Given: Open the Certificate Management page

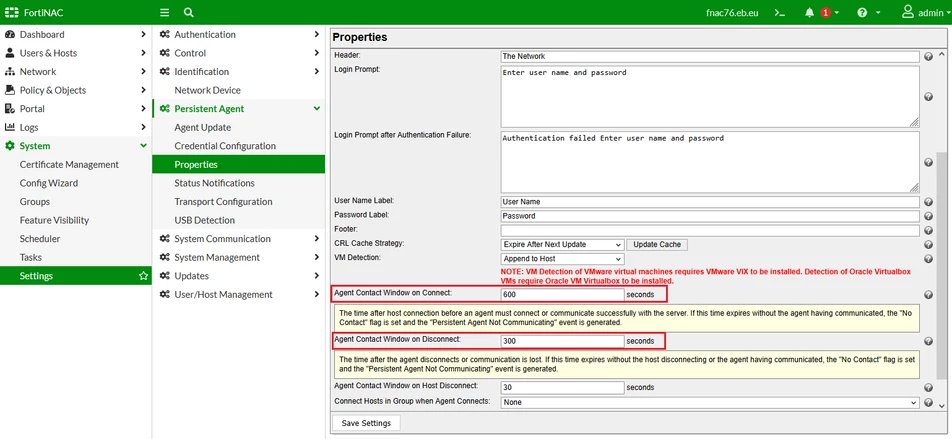Looking at the screenshot, I should (69, 165).
